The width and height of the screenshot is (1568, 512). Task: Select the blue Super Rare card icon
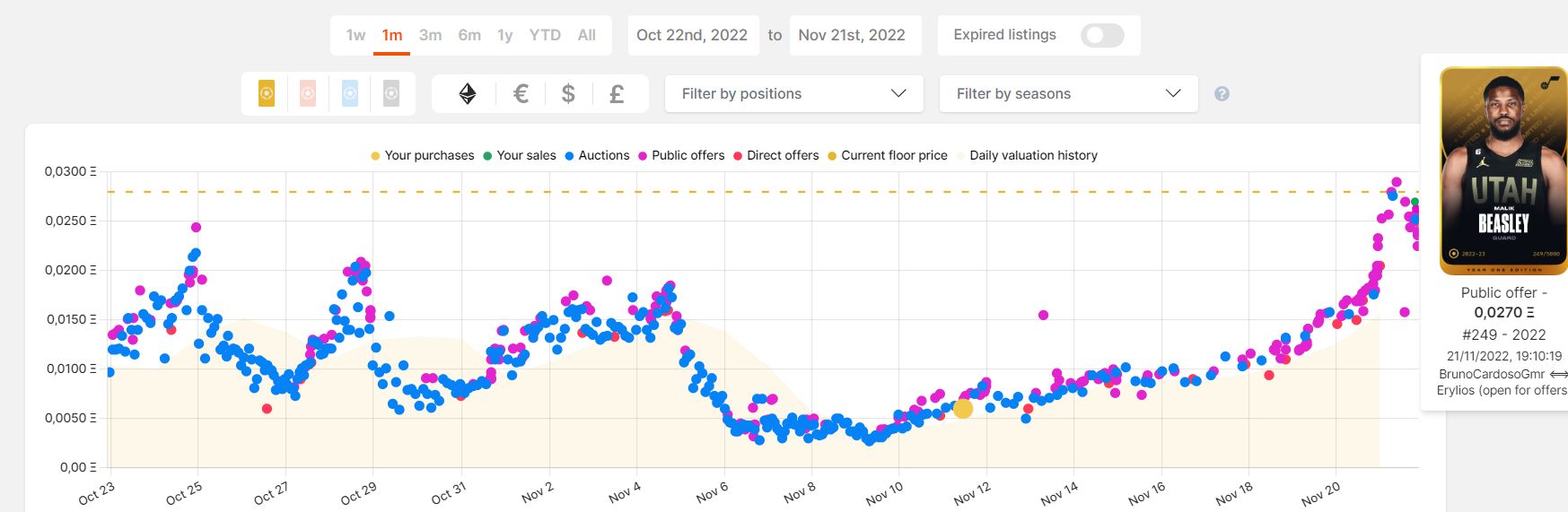350,93
